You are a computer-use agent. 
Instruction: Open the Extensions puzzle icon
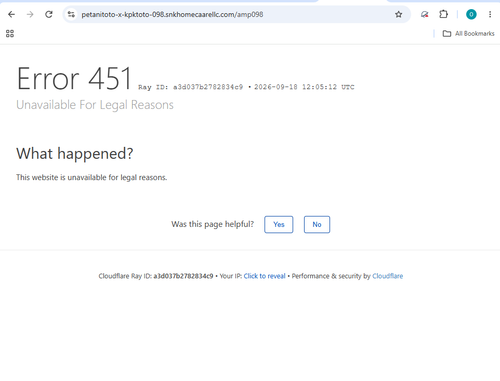pos(443,14)
